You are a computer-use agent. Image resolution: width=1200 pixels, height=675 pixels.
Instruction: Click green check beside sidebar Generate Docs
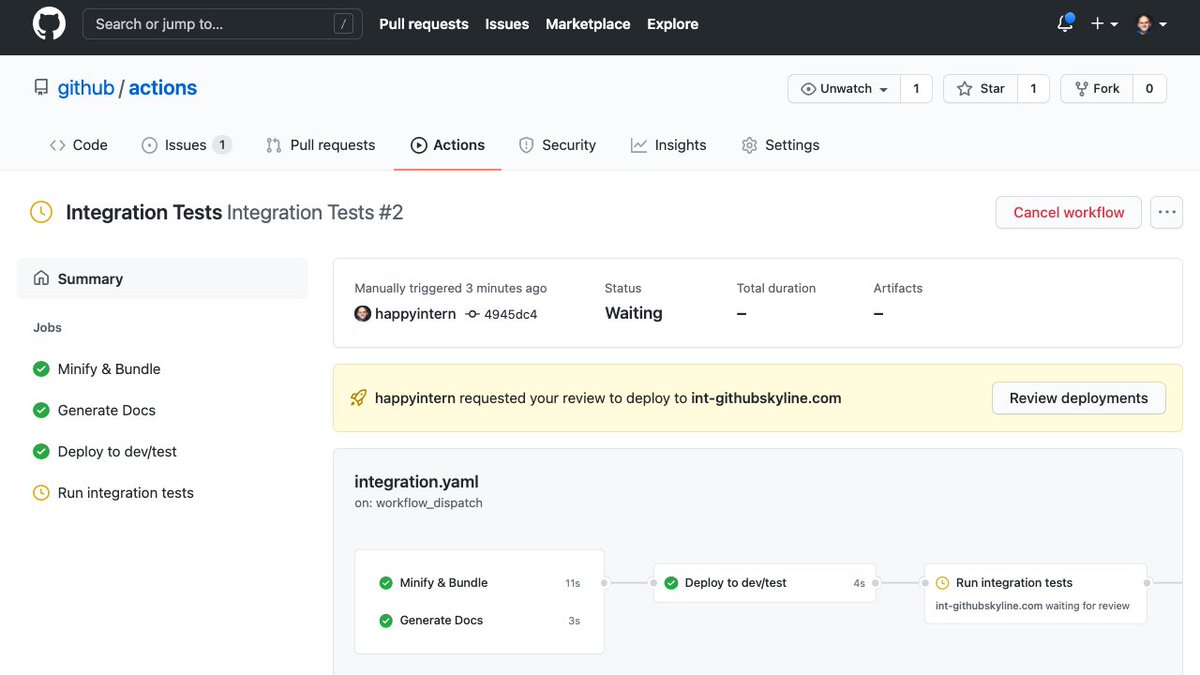pyautogui.click(x=41, y=410)
